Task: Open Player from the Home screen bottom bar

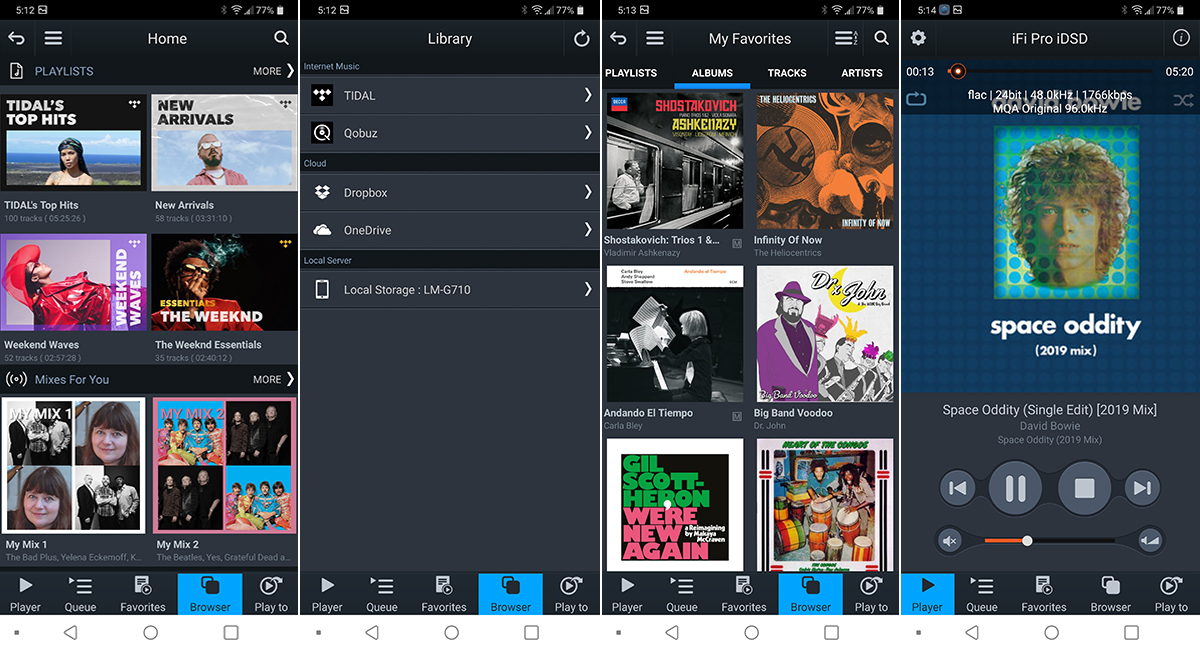Action: pos(25,593)
